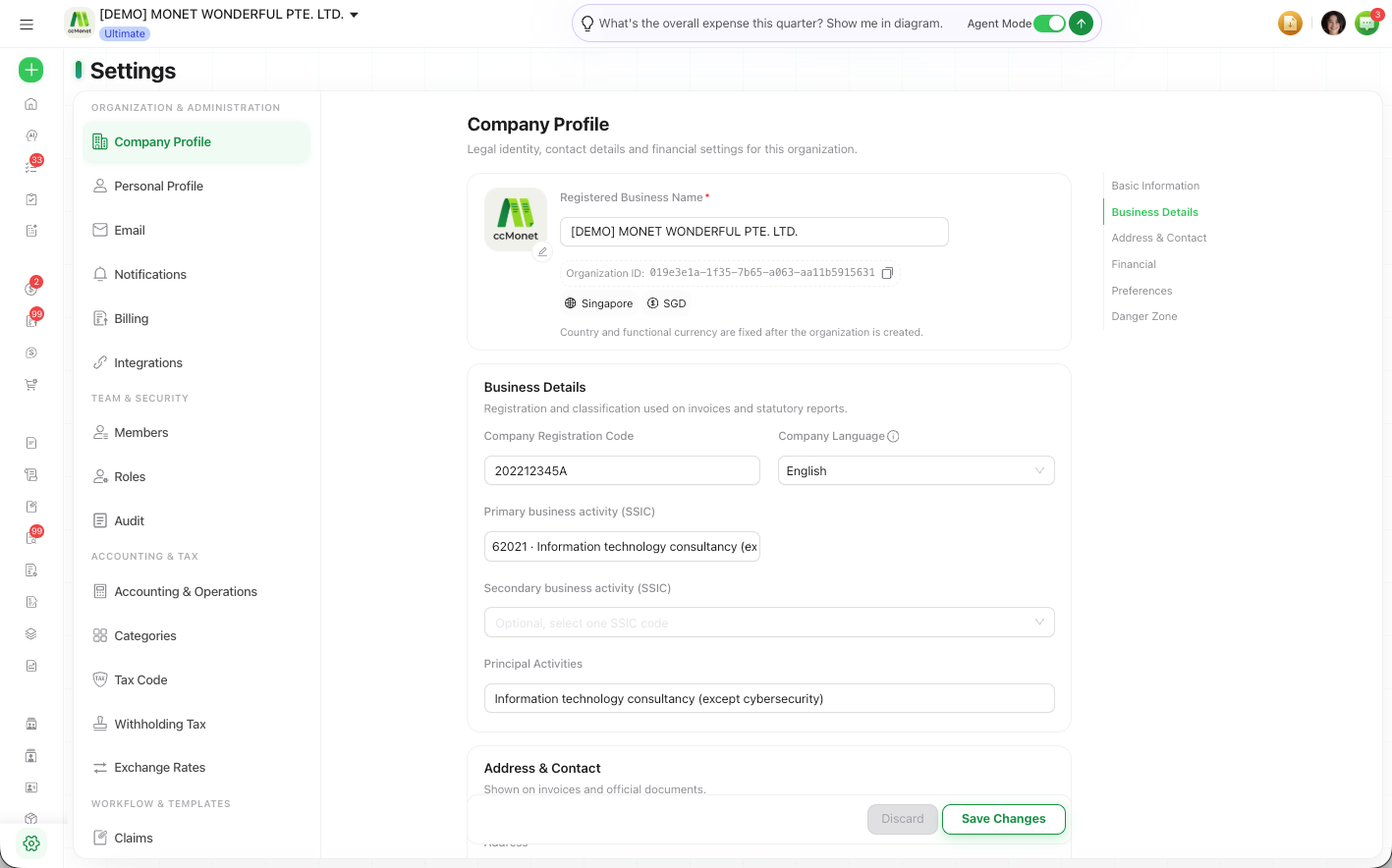Click the agent prompt input box
Viewport: 1392px width, 868px height.
click(x=771, y=24)
